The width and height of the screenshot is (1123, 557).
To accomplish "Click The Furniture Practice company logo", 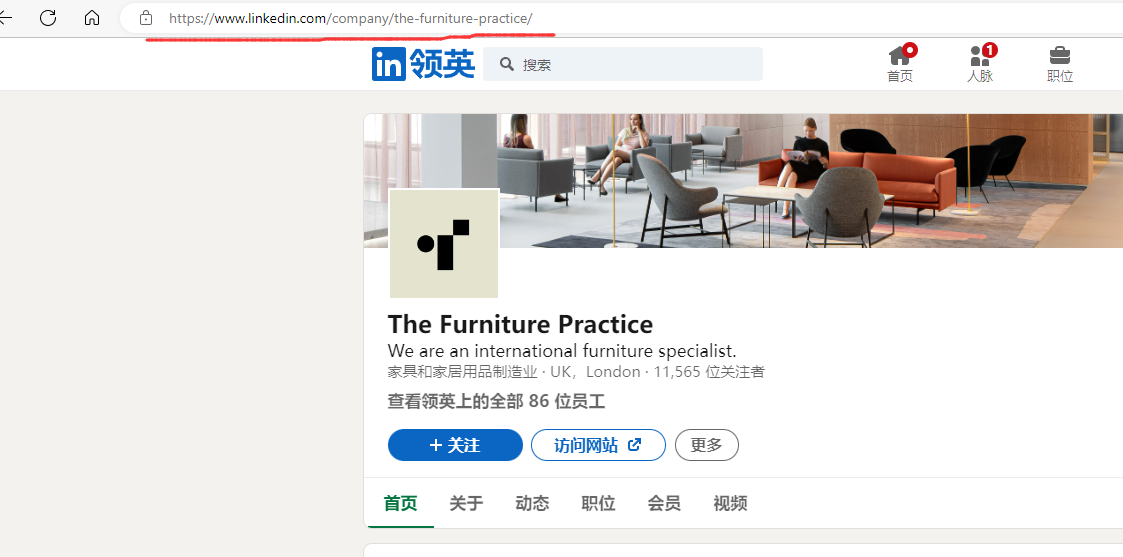I will [x=444, y=243].
